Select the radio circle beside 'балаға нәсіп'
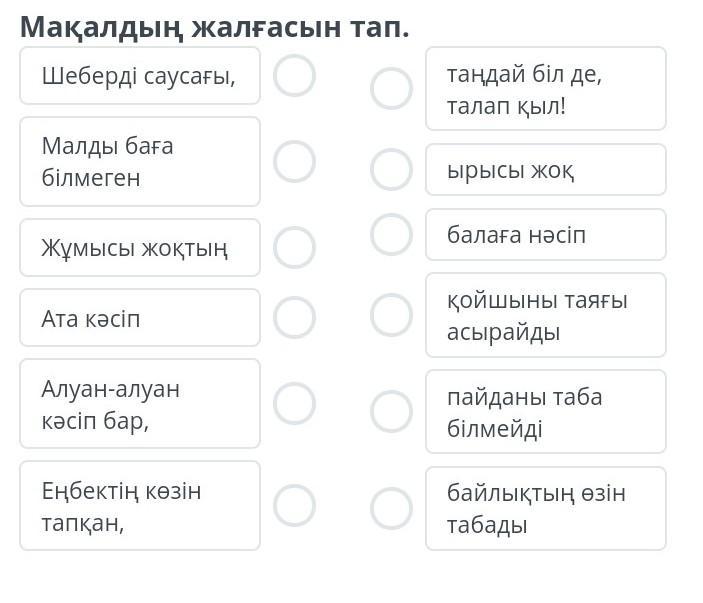703x603 pixels. click(x=391, y=234)
